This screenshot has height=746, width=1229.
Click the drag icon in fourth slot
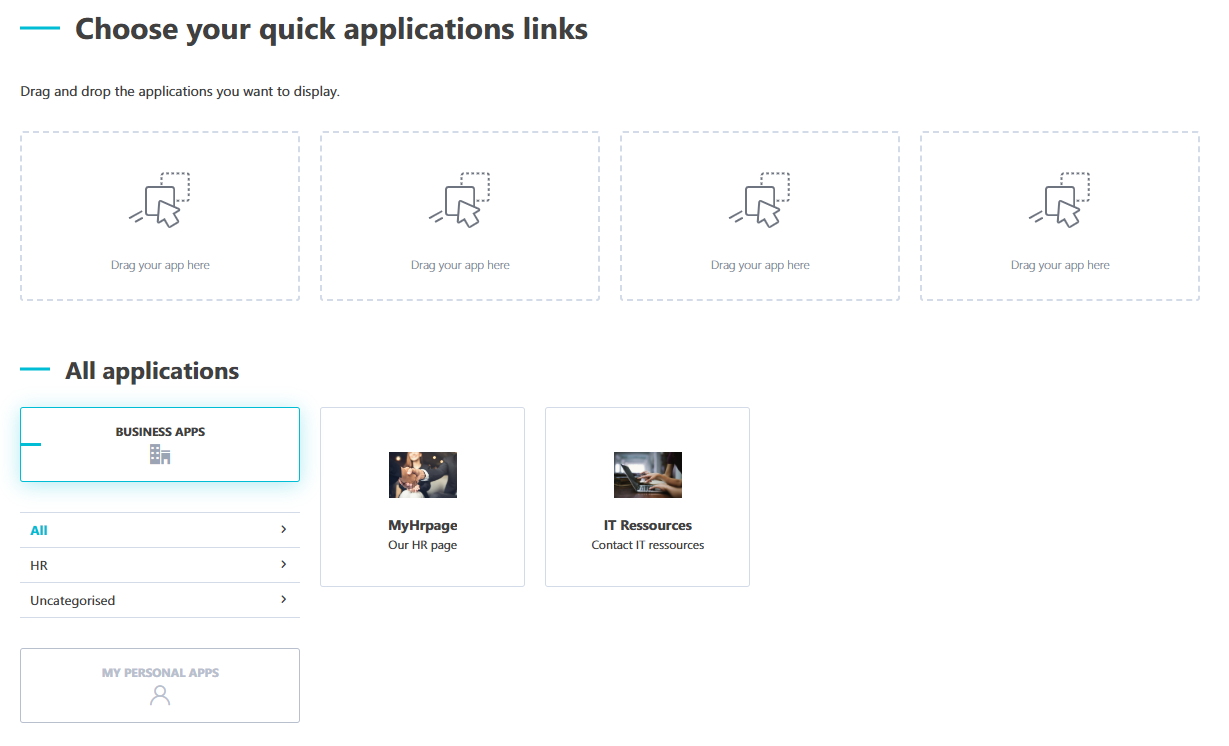[1060, 200]
